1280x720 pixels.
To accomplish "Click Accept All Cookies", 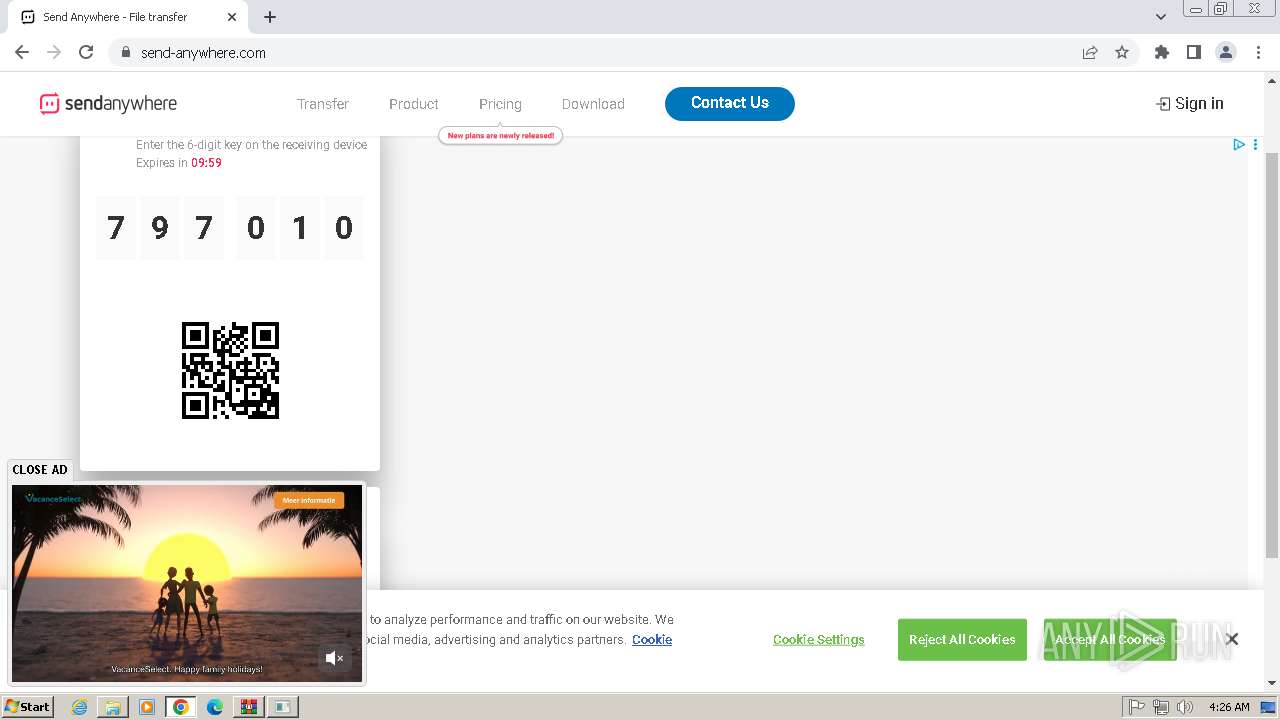I will pos(1109,640).
